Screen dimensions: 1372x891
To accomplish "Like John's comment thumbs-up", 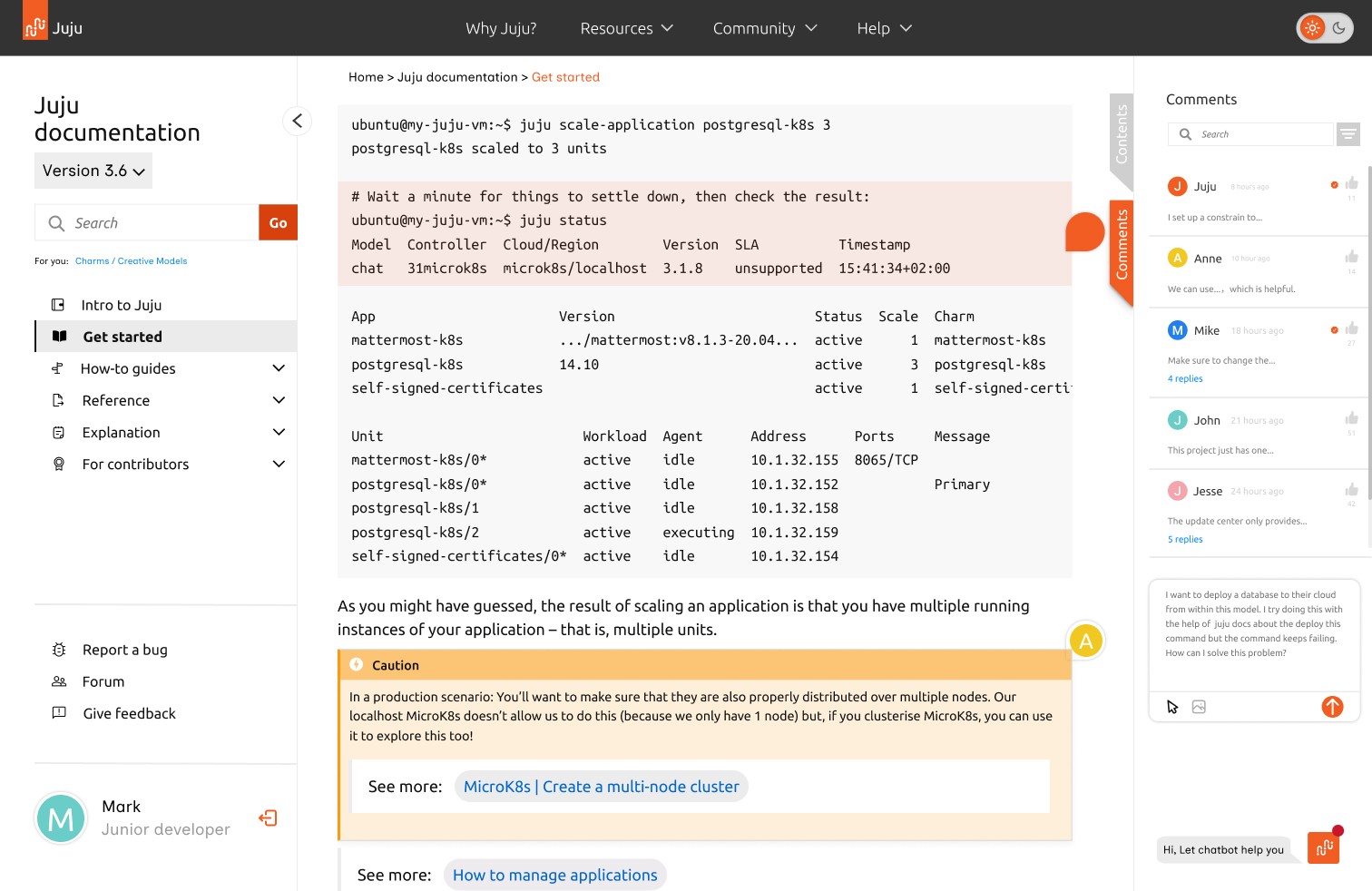I will click(1351, 418).
